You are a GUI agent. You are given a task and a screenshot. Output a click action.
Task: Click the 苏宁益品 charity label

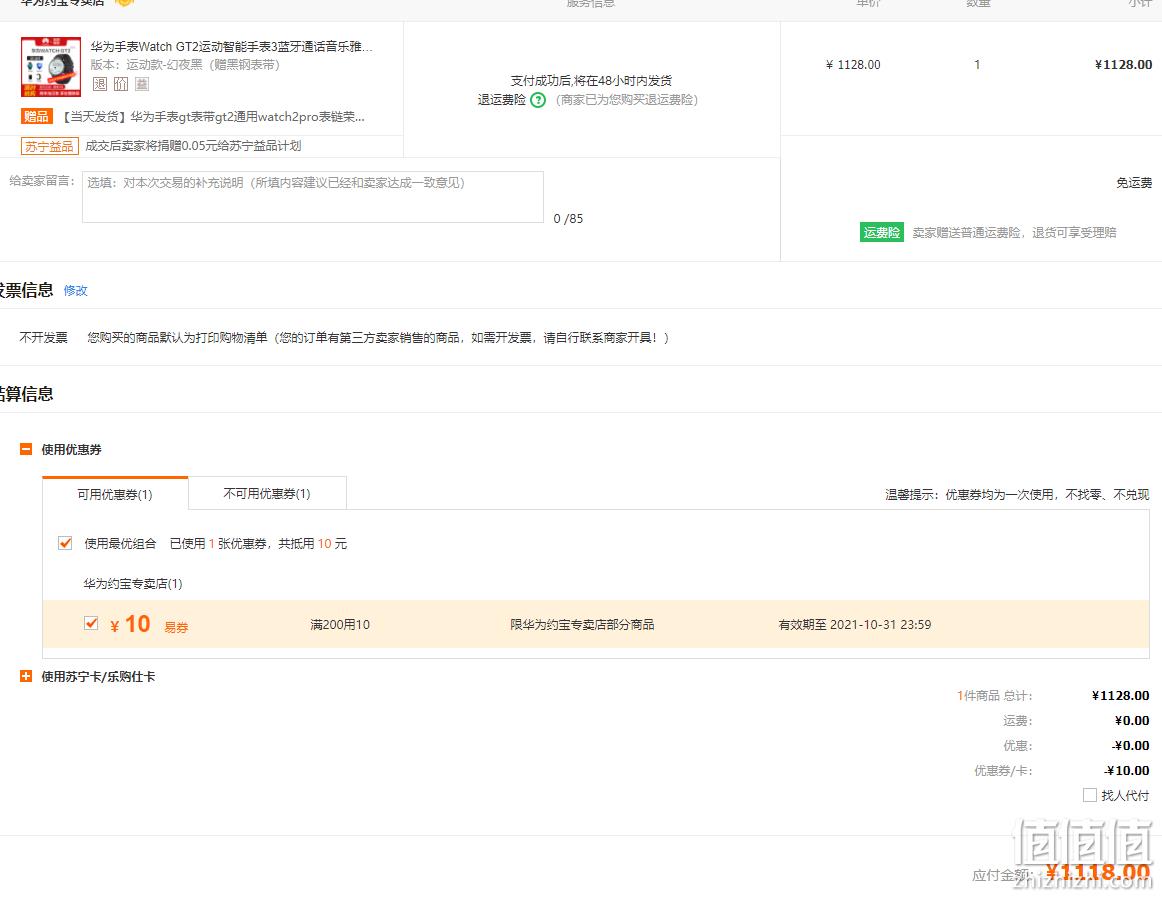coord(50,146)
